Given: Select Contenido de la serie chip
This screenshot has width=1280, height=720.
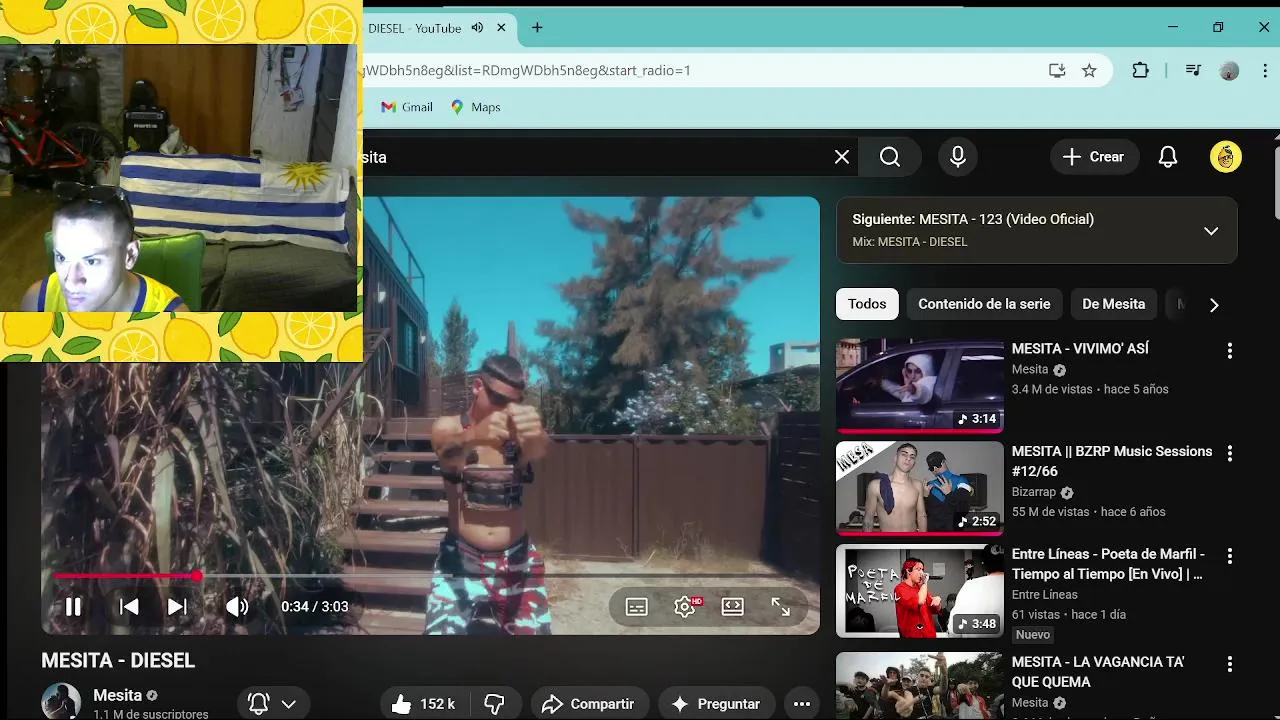Looking at the screenshot, I should pyautogui.click(x=984, y=304).
